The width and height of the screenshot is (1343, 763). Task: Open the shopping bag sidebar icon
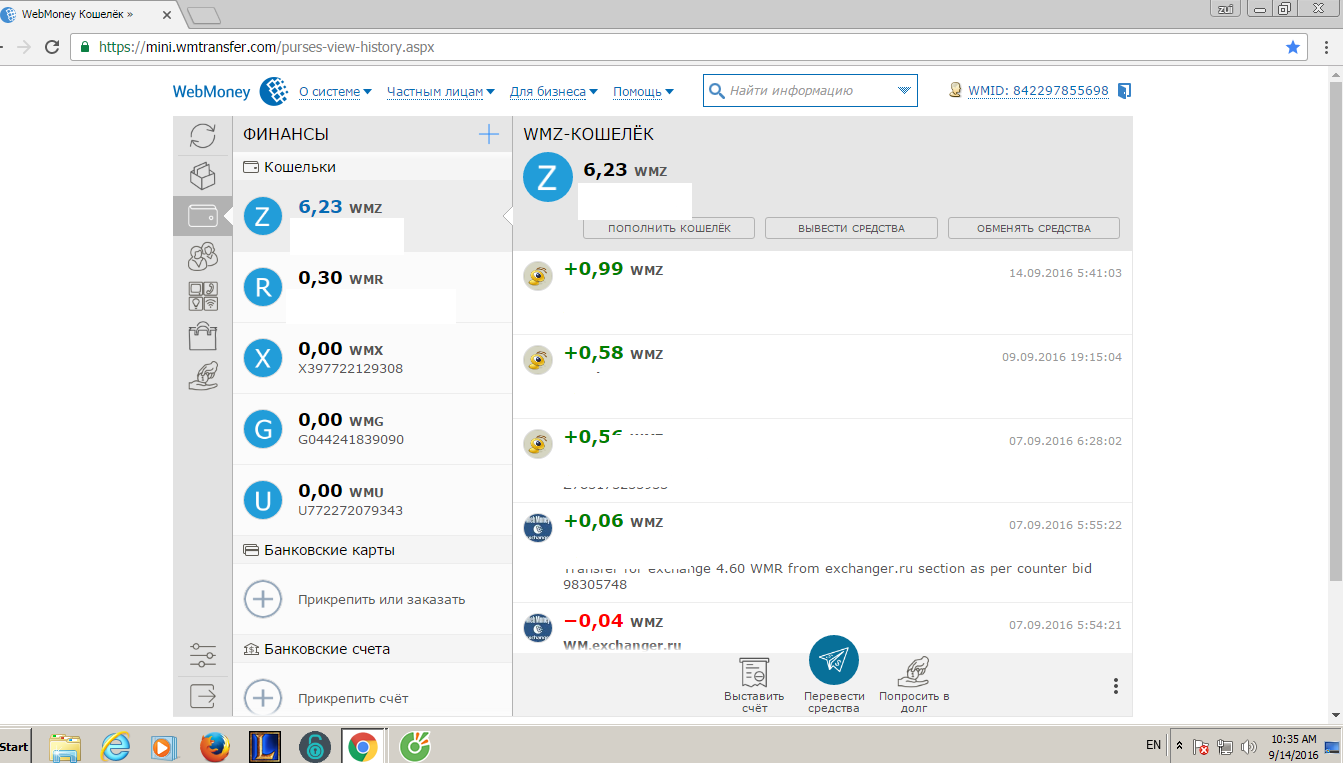click(x=203, y=336)
